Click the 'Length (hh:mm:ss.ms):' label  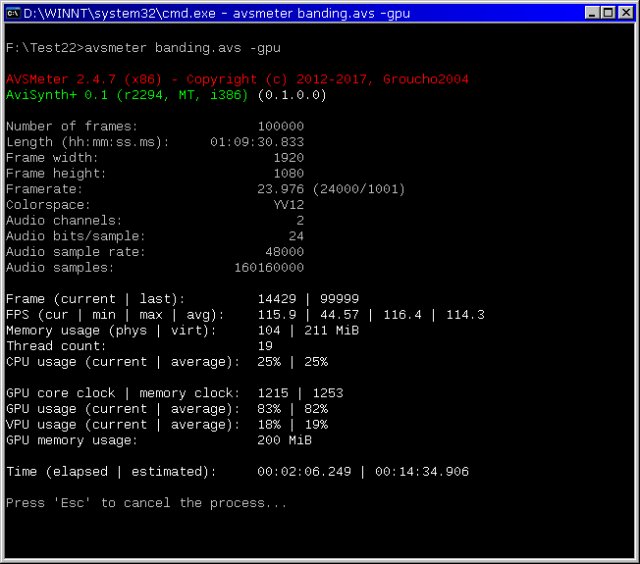[87, 142]
